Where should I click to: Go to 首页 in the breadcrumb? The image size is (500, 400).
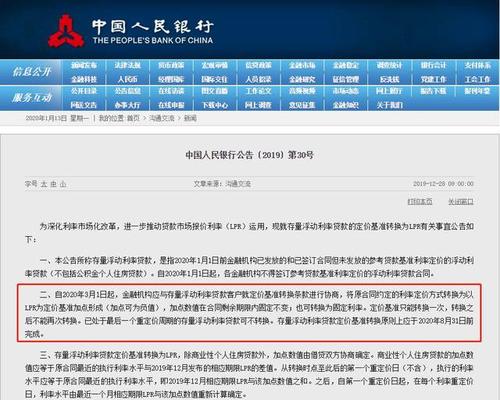[134, 118]
